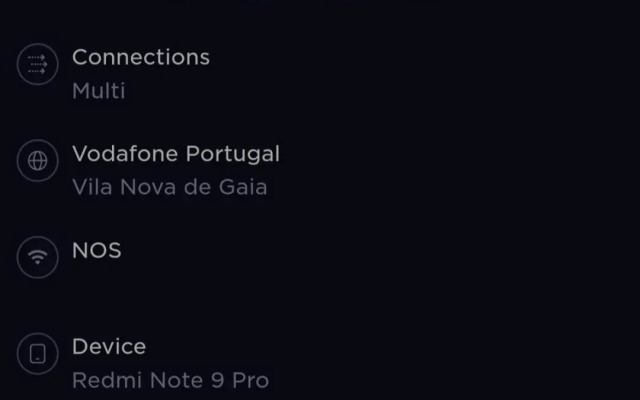The width and height of the screenshot is (640, 400).
Task: Click the word Pro in the device model
Action: pos(250,380)
